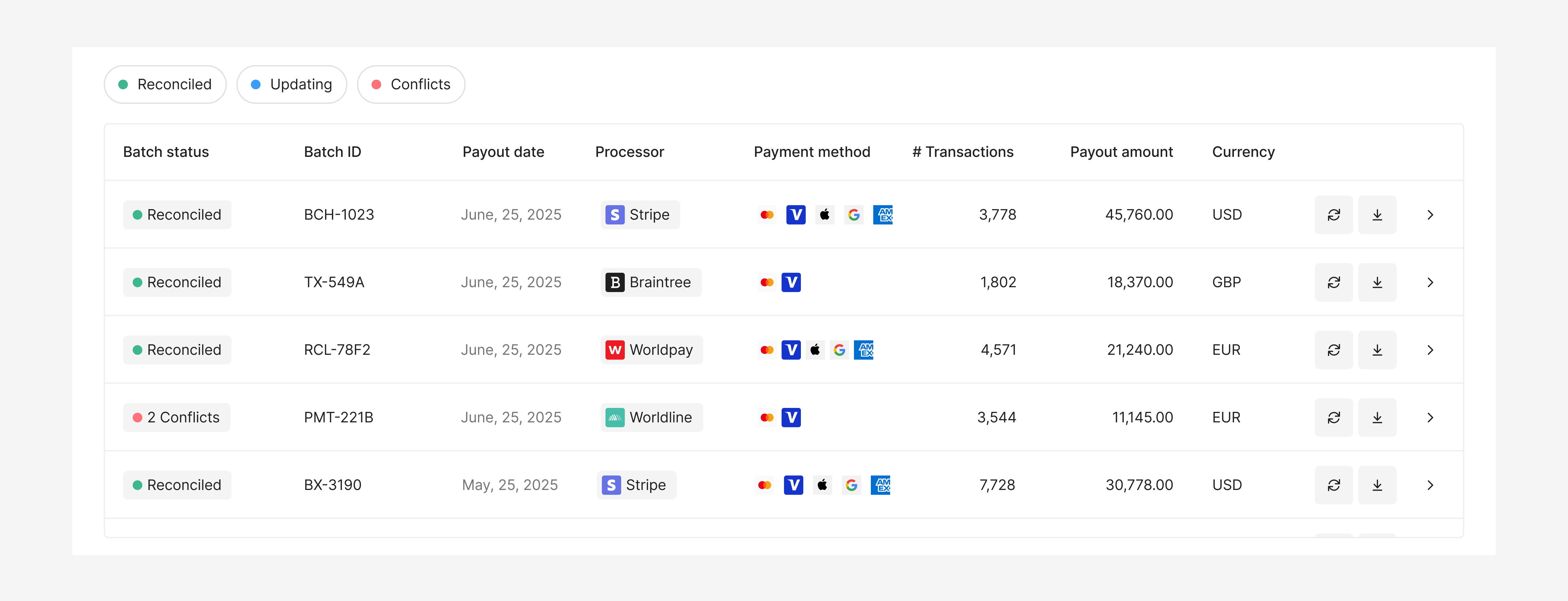Click the Amex icon in BCH-1023 row
Screen dimensions: 1568x601
coord(883,215)
